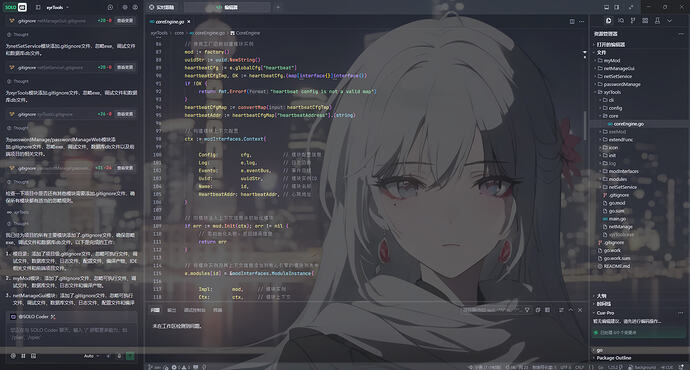Screen dimensions: 690x370
Task: Send message with green send button
Action: point(130,356)
